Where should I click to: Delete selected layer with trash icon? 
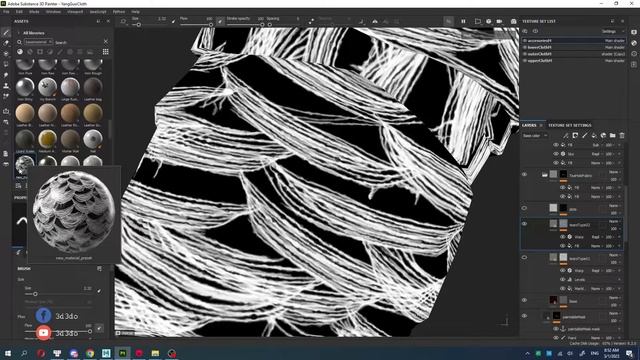pos(622,136)
